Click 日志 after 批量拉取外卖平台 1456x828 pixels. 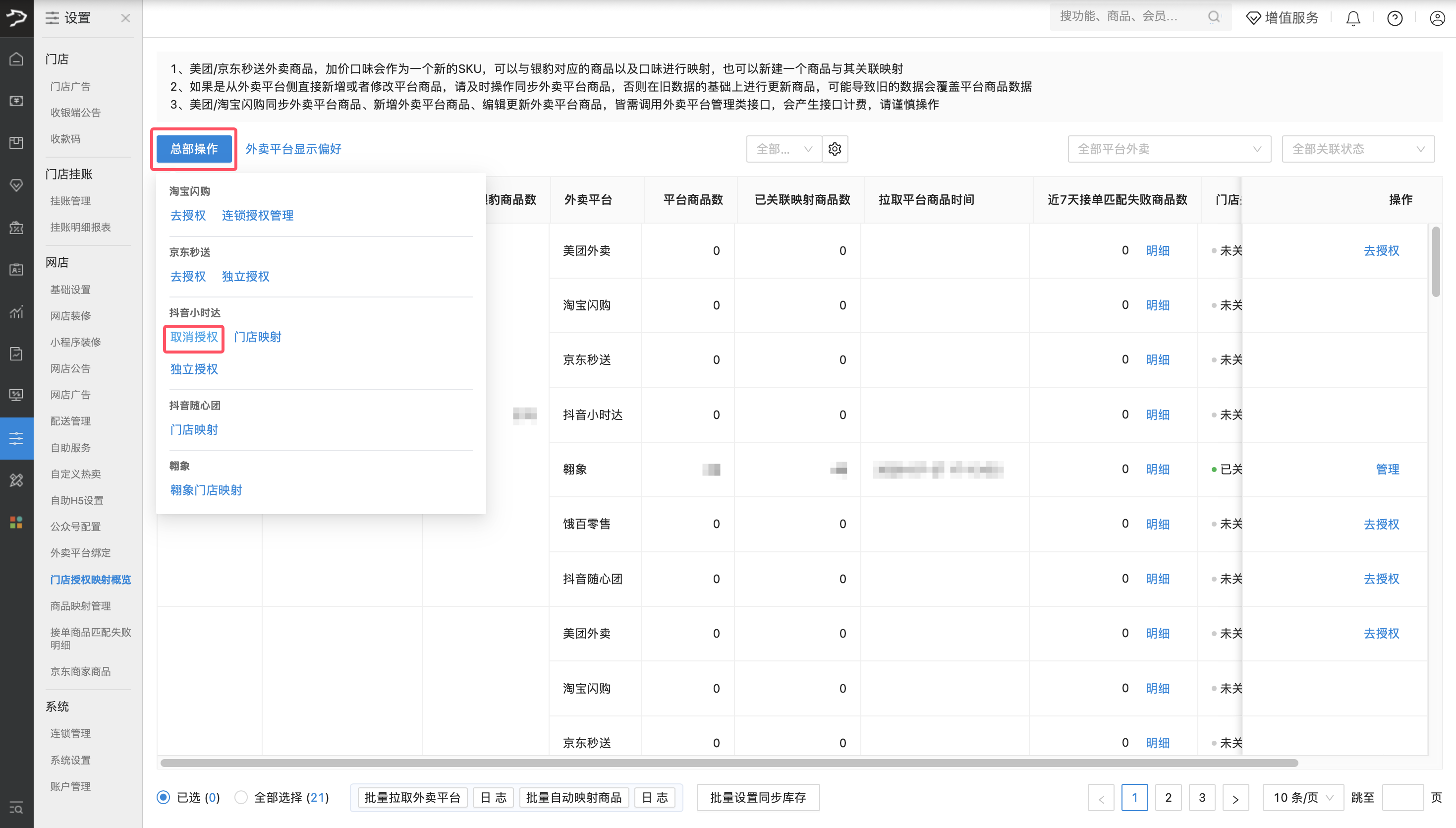coord(493,797)
